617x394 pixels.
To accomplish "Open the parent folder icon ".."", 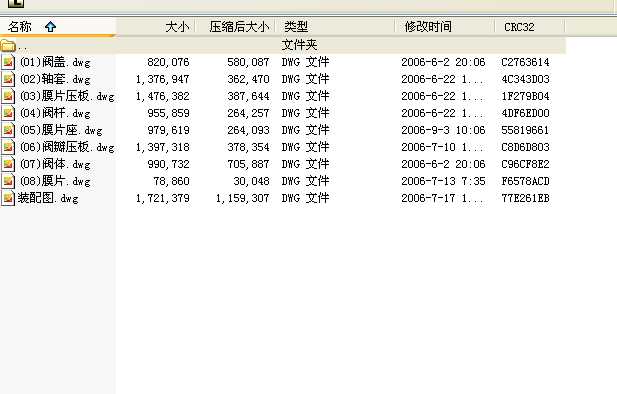I will tap(8, 46).
